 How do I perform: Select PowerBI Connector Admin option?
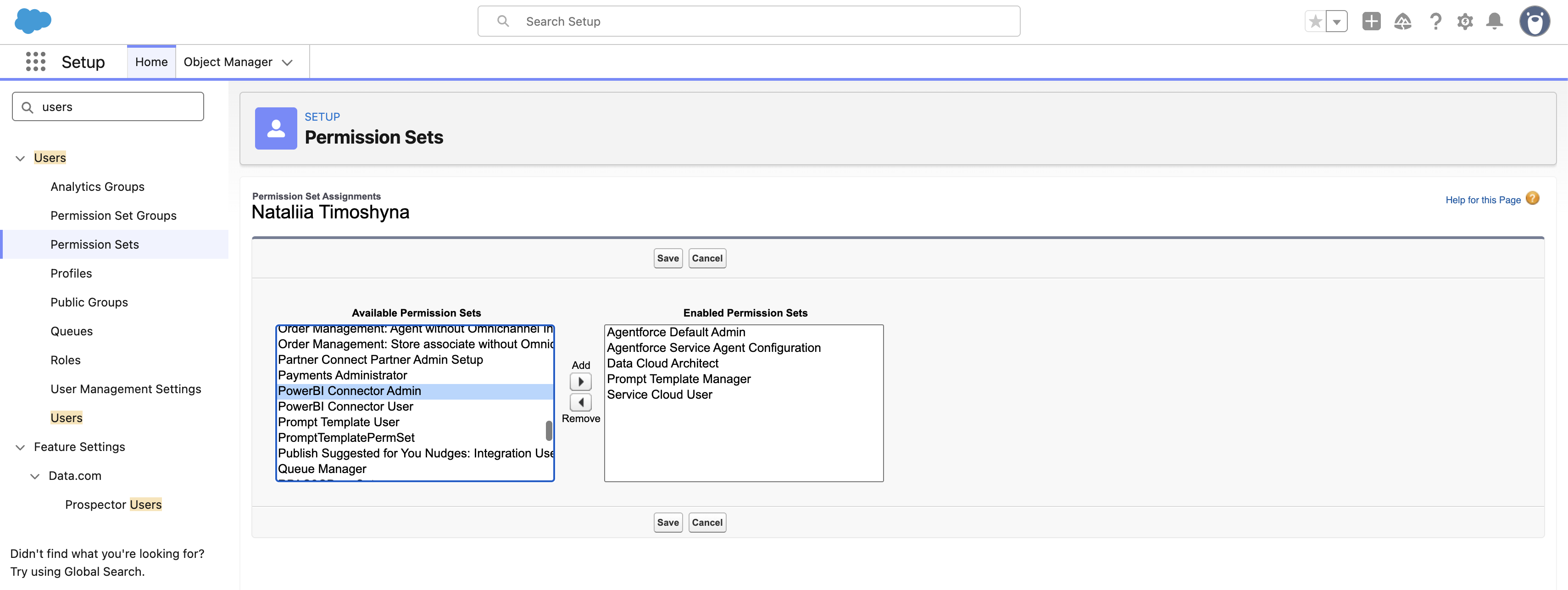click(415, 391)
